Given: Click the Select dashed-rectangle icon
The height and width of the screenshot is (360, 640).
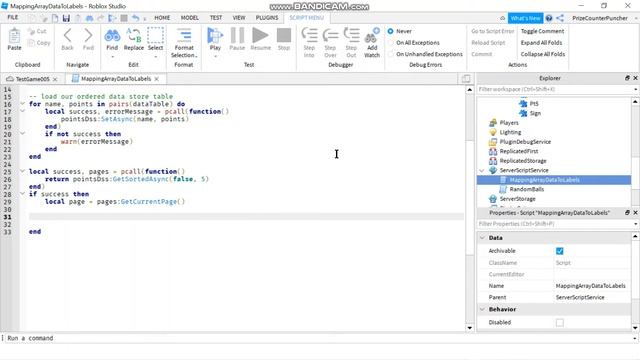Looking at the screenshot, I should tap(155, 36).
